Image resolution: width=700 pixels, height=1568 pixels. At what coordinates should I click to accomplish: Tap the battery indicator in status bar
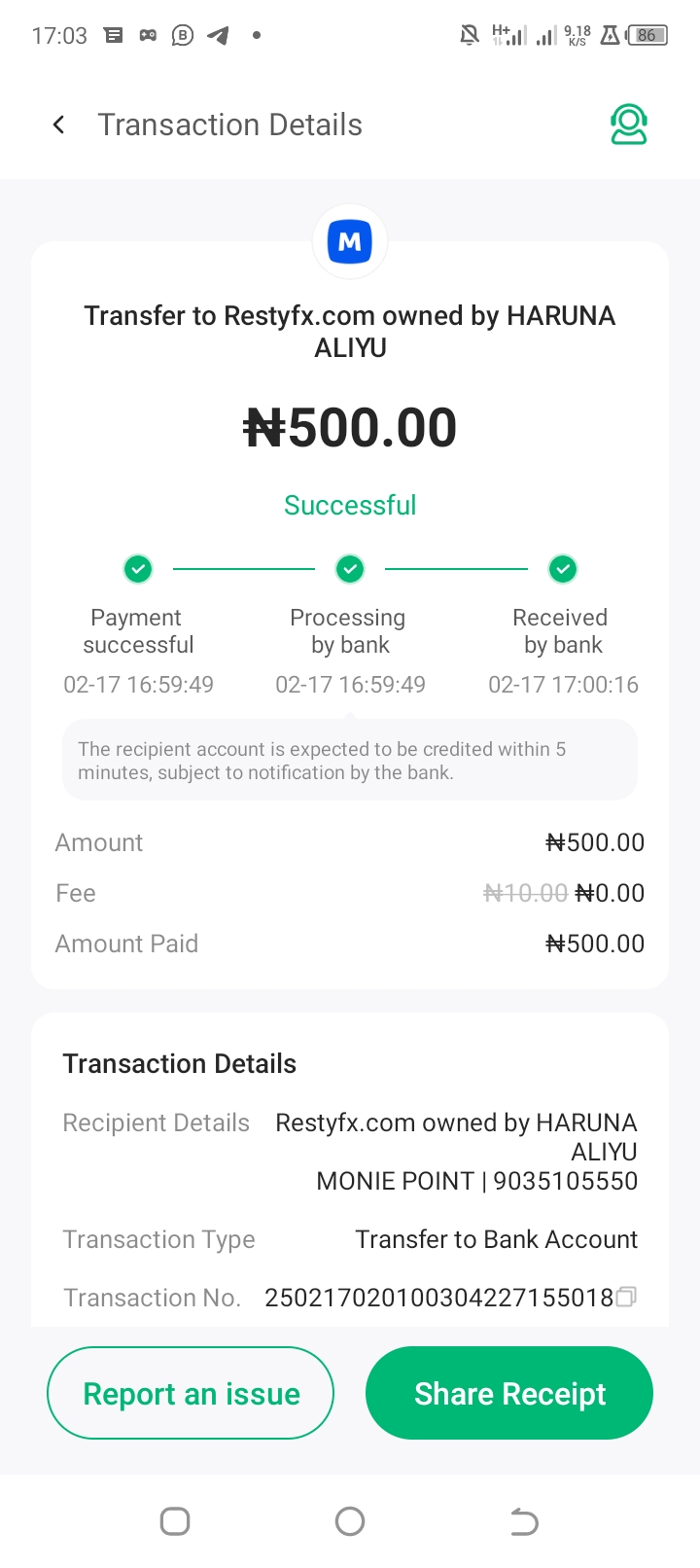pos(647,36)
